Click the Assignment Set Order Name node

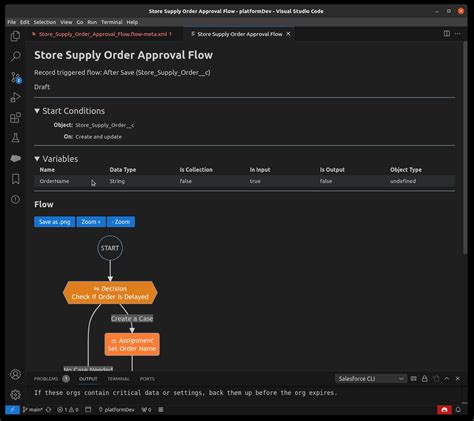click(x=132, y=344)
